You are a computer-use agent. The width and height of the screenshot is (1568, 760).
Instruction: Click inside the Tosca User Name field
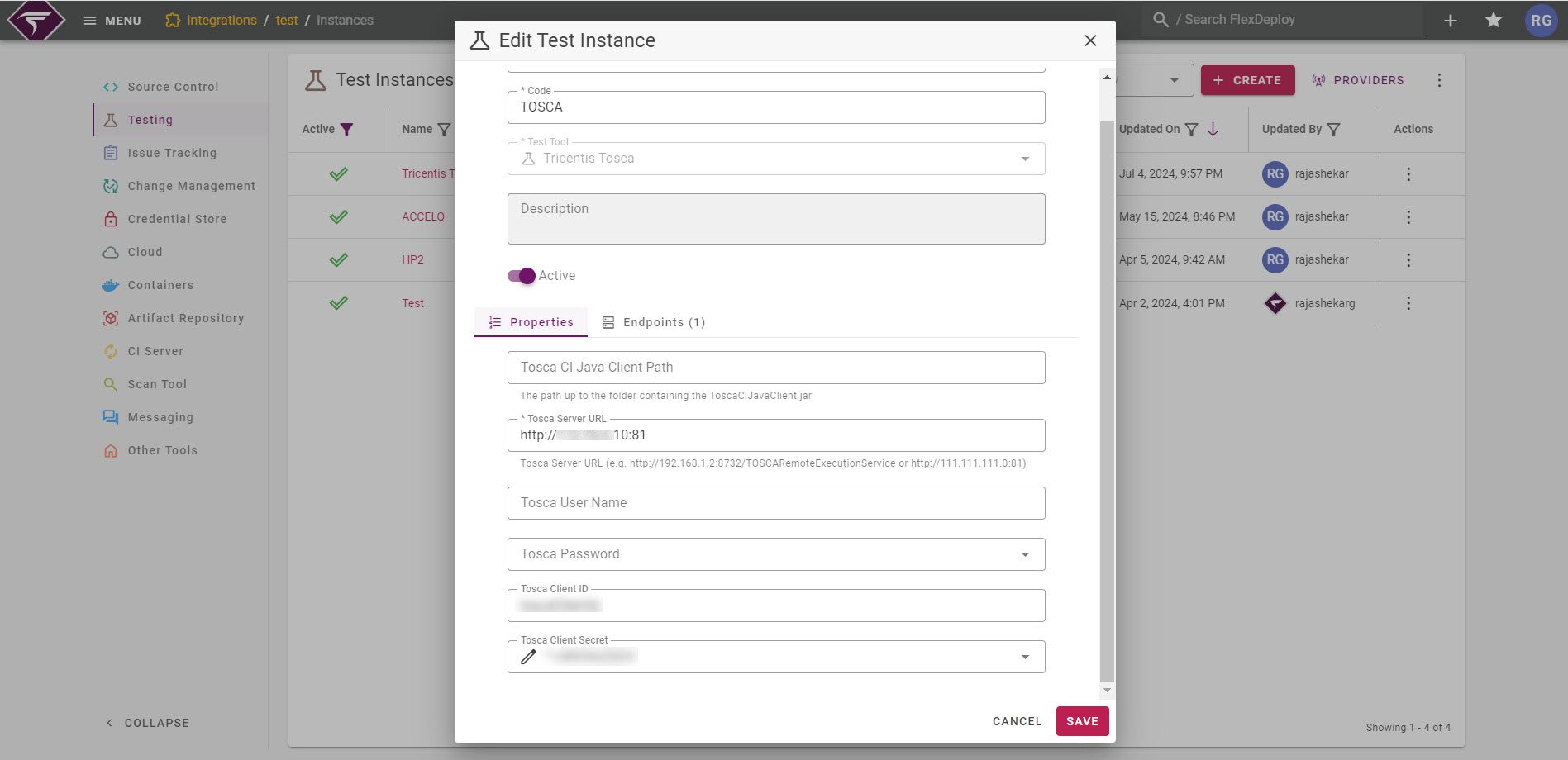(775, 502)
